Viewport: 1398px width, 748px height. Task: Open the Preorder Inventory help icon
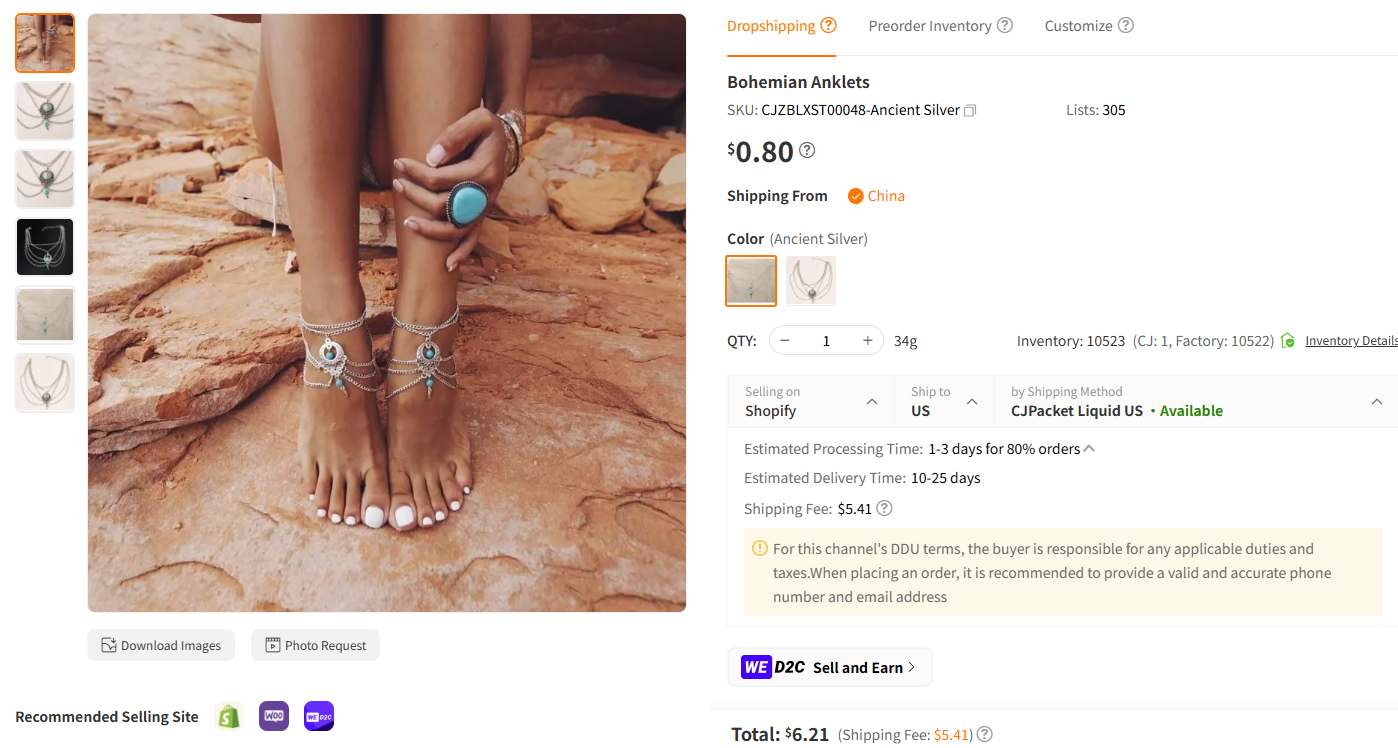(1004, 25)
